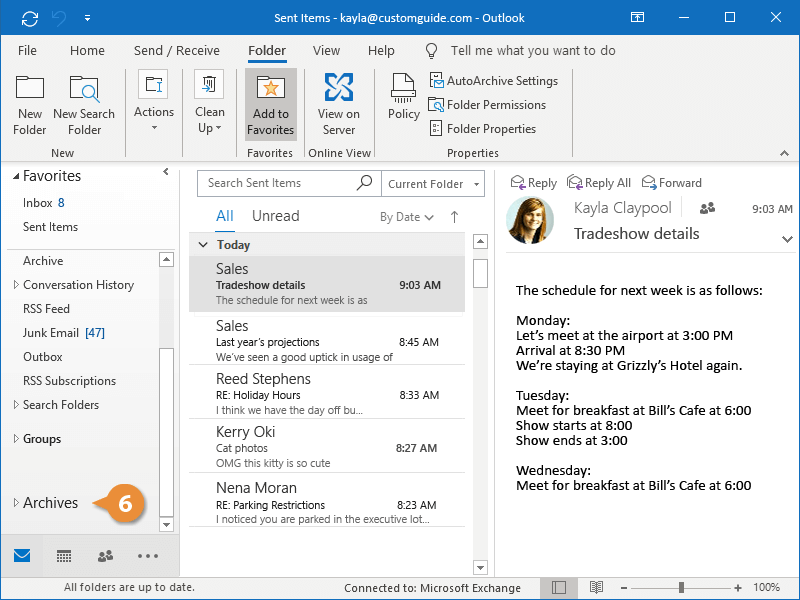Open the Last year's projections message
The image size is (800, 600).
(x=327, y=340)
